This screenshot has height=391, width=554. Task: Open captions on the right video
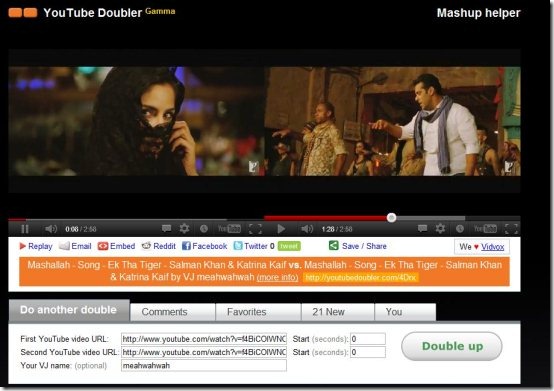point(422,229)
